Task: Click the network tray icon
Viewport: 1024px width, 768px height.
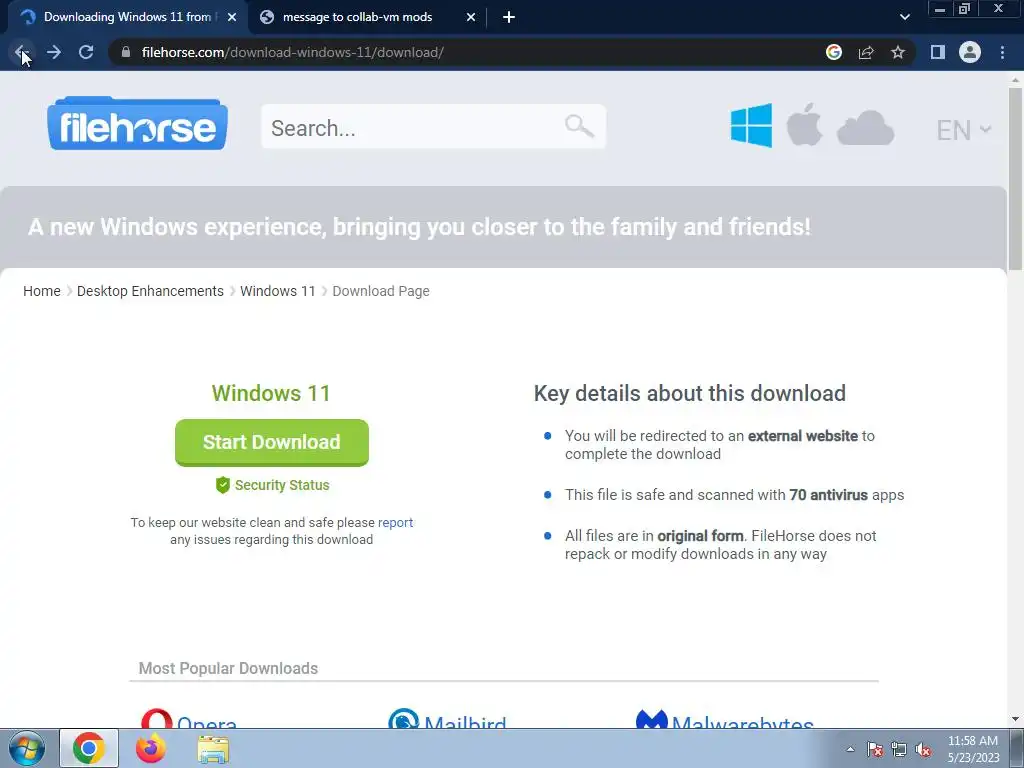Action: pyautogui.click(x=899, y=749)
